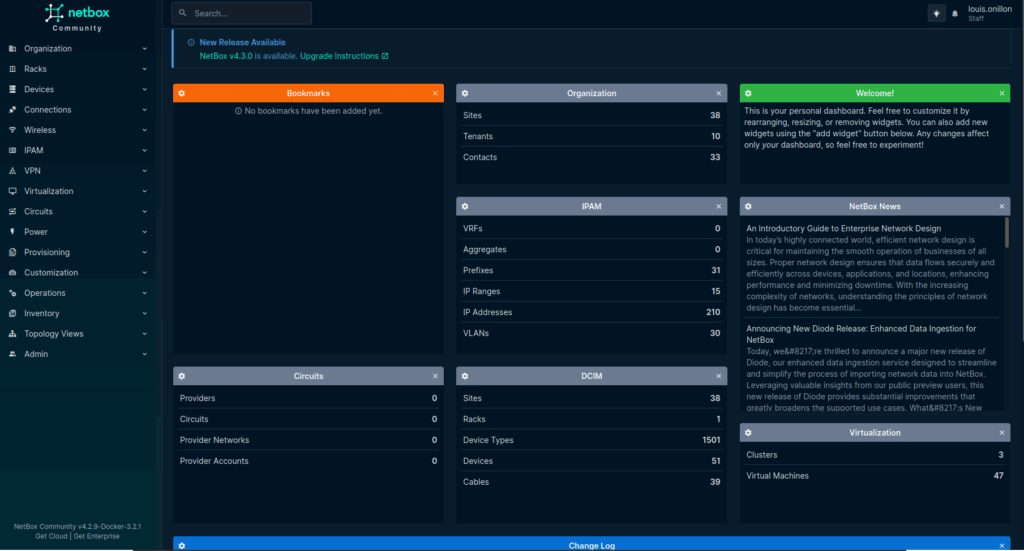Viewport: 1024px width, 551px height.
Task: Open Change Log widget gear settings
Action: (182, 546)
